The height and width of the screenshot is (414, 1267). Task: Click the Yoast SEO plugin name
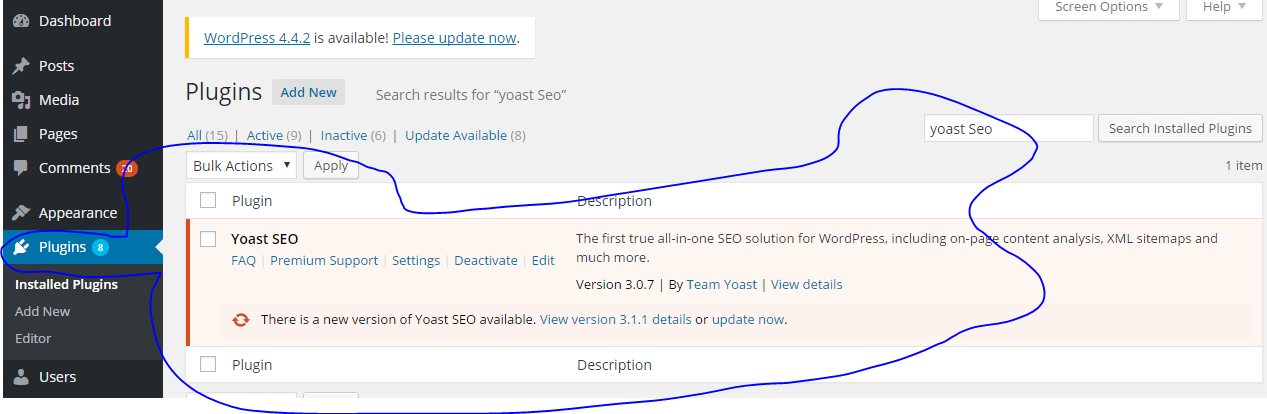click(264, 239)
